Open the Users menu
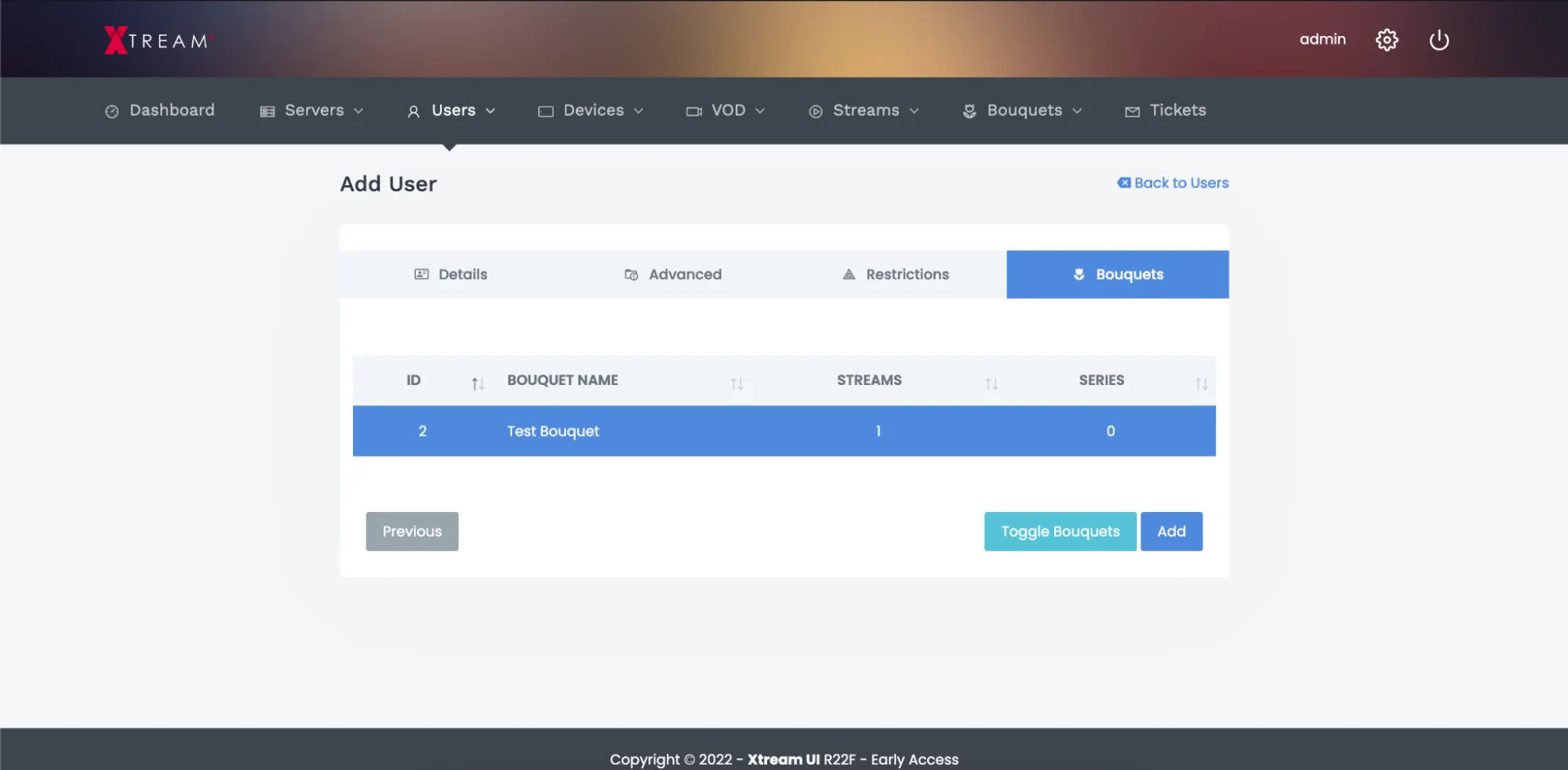 point(451,111)
